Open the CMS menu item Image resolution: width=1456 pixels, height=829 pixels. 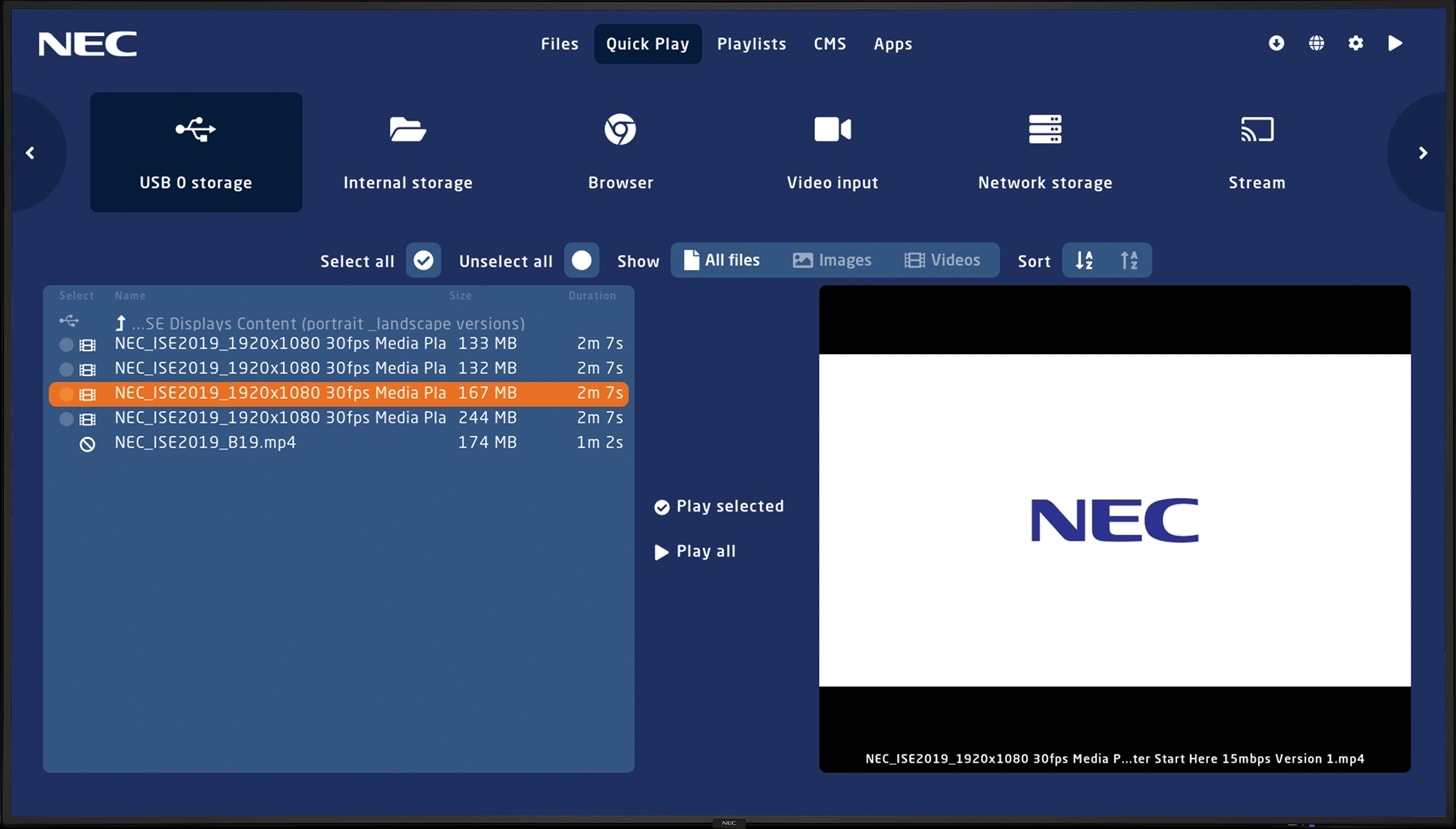pos(829,43)
